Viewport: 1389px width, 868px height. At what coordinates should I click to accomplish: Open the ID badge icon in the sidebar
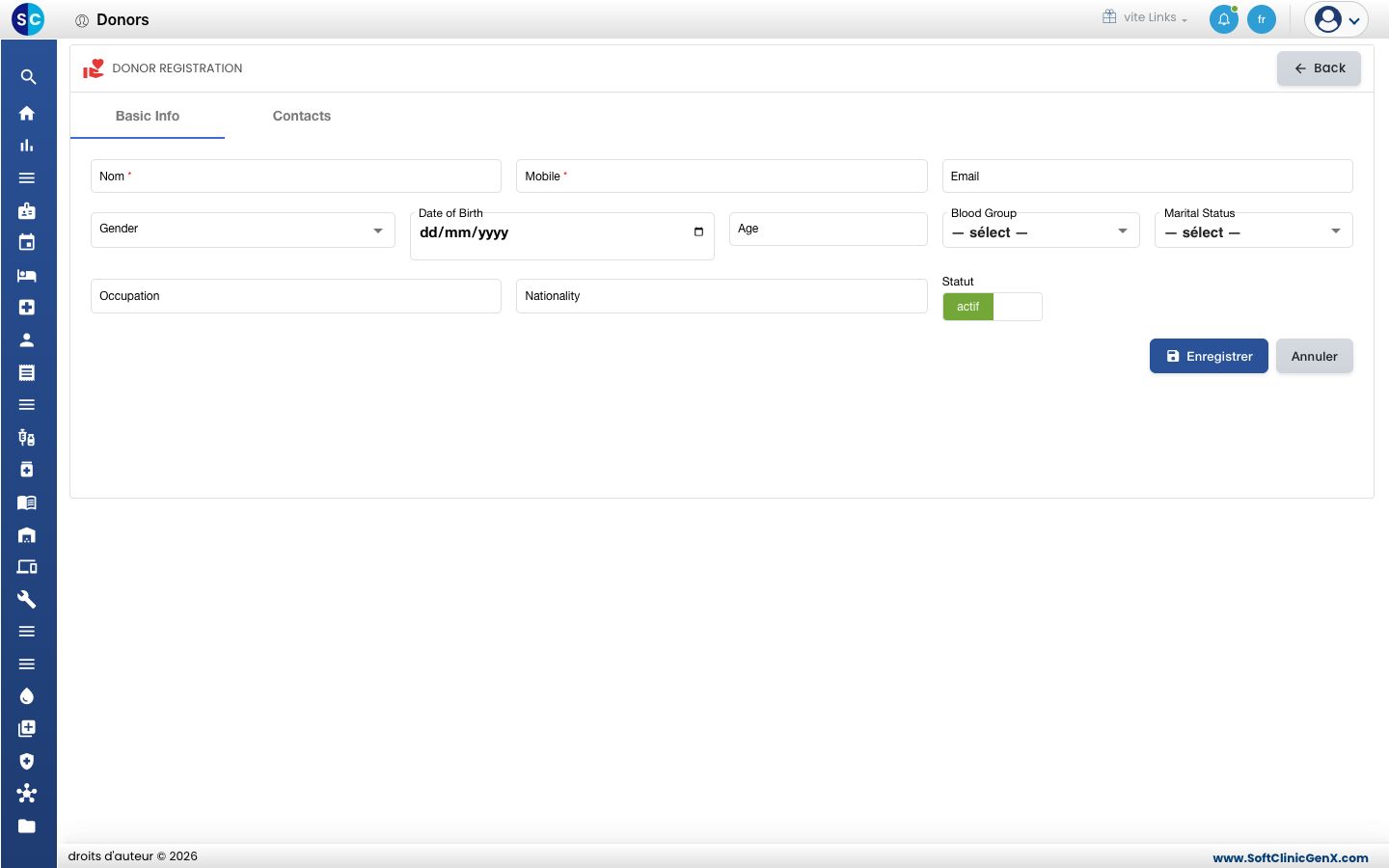27,210
